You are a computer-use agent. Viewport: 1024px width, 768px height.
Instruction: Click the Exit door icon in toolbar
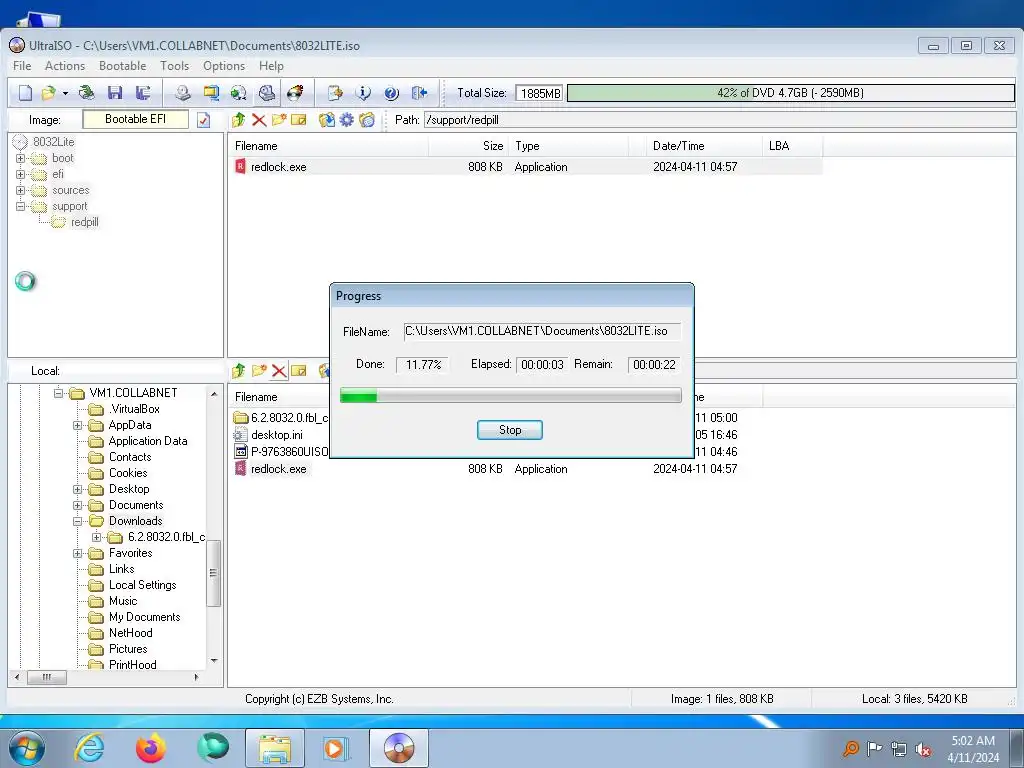point(419,93)
